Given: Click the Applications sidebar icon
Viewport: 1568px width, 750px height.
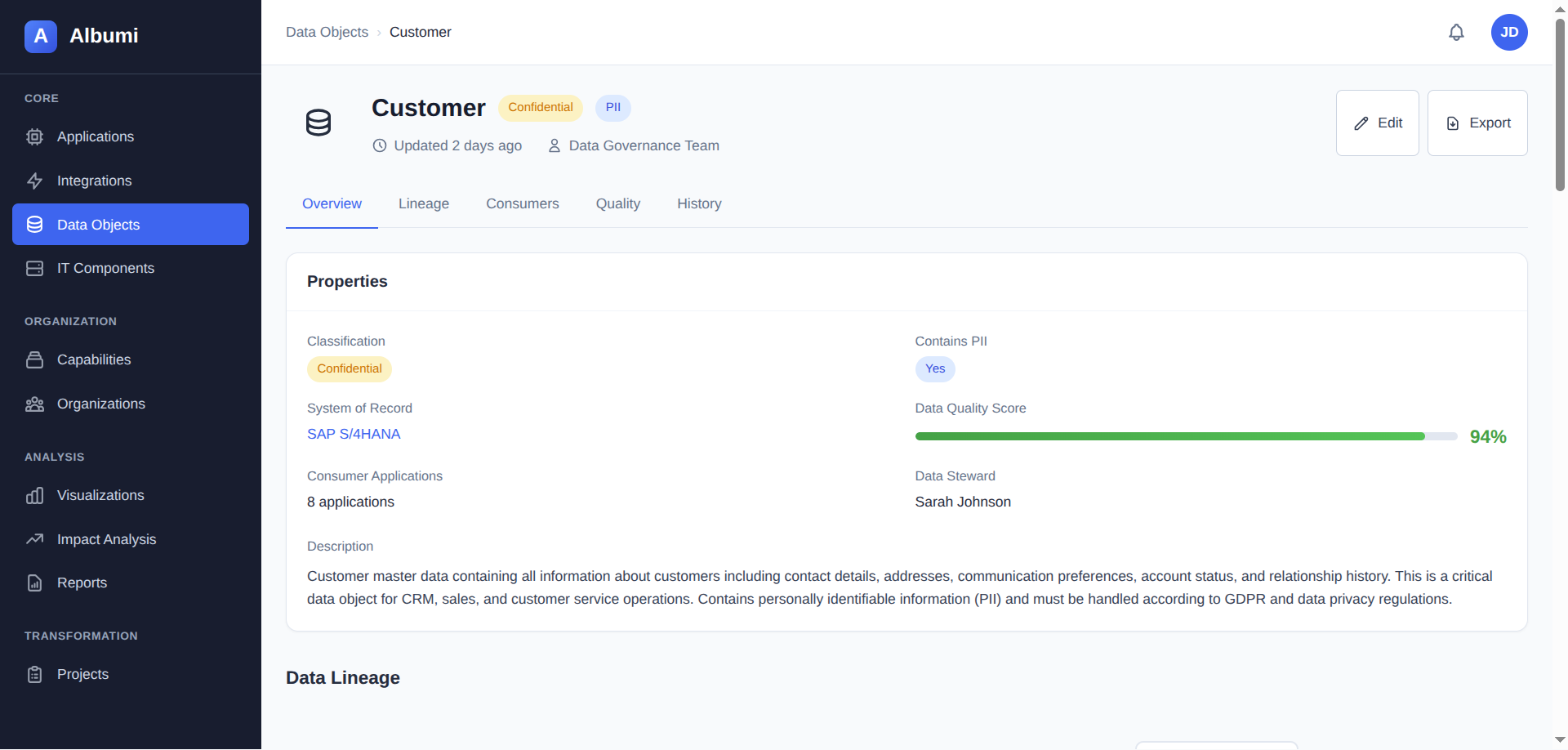Looking at the screenshot, I should (34, 137).
